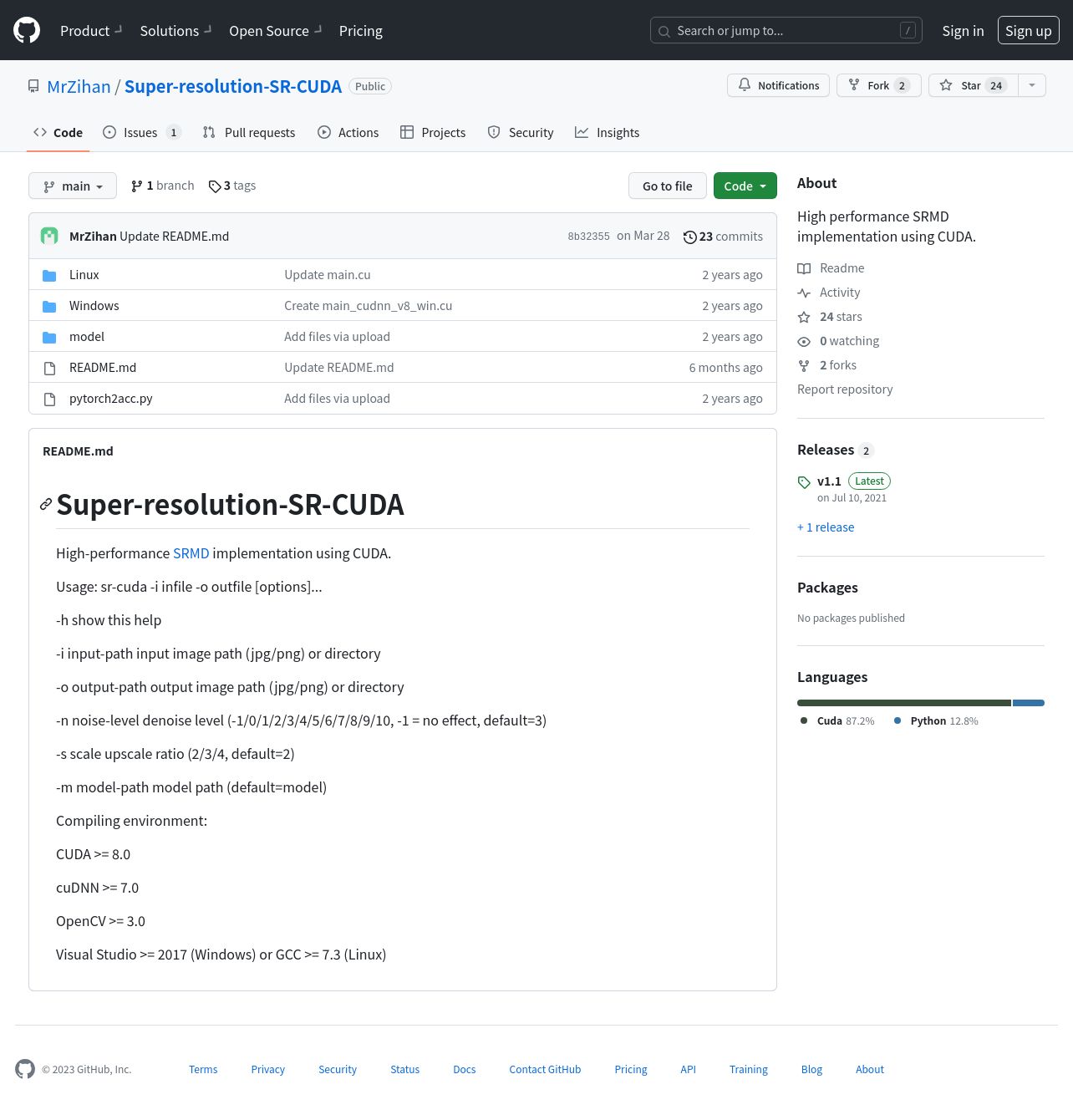Open the main branch selector dropdown
The width and height of the screenshot is (1073, 1120).
click(73, 186)
